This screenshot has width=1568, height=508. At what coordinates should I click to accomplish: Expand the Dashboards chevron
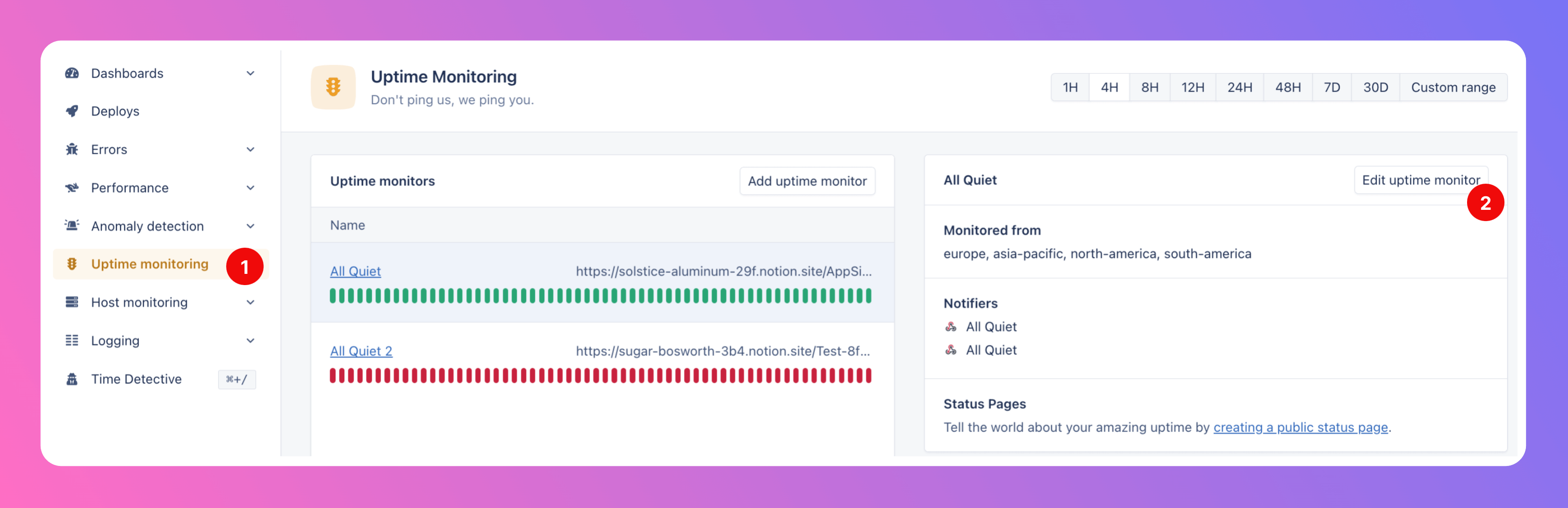(x=250, y=73)
